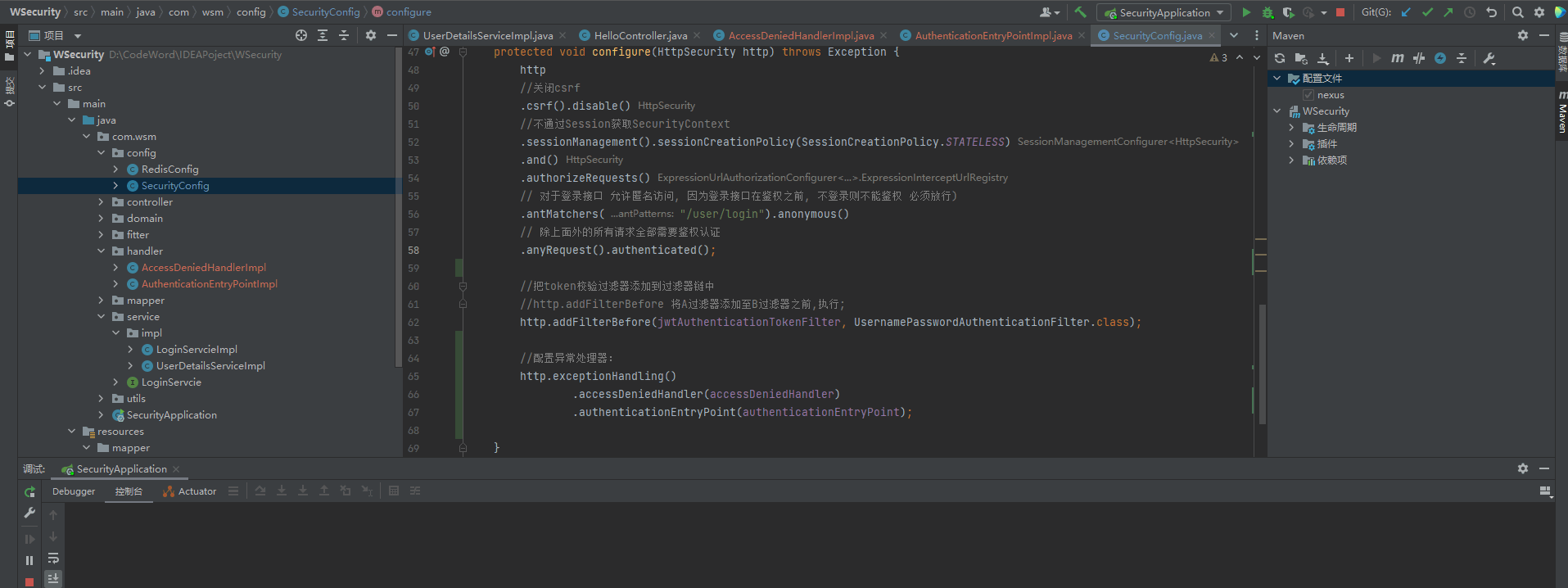The width and height of the screenshot is (1568, 588).
Task: Stop the debug session with red square in debug panel
Action: pyautogui.click(x=29, y=582)
